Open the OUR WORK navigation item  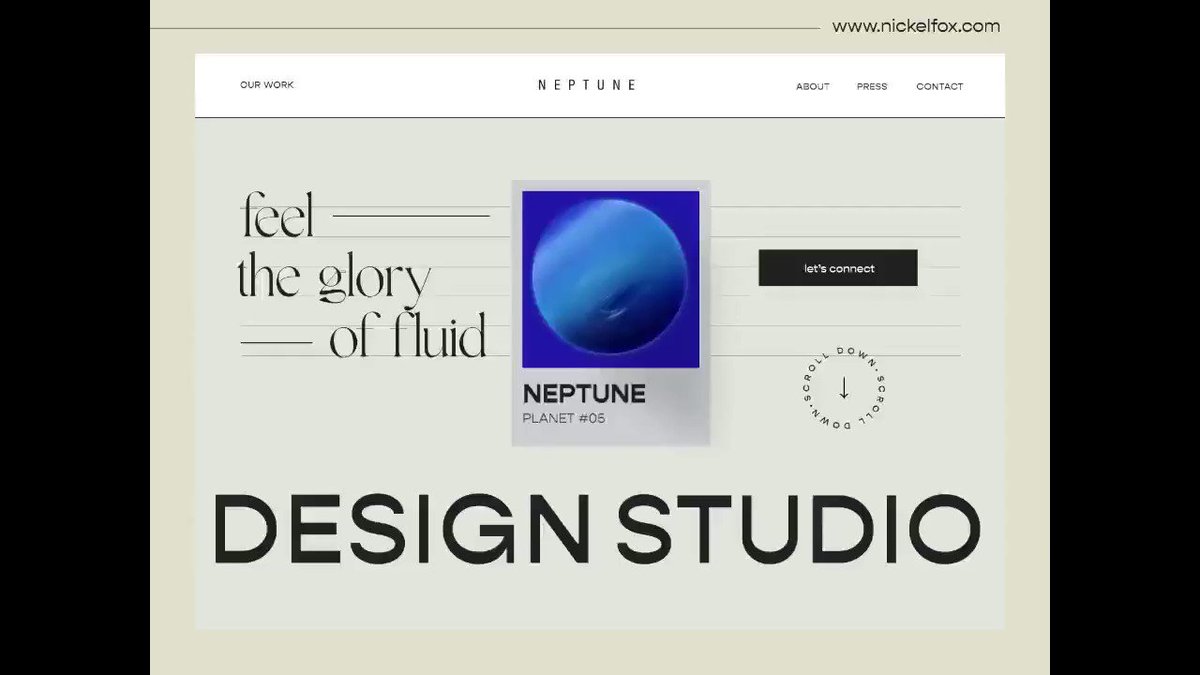point(266,85)
